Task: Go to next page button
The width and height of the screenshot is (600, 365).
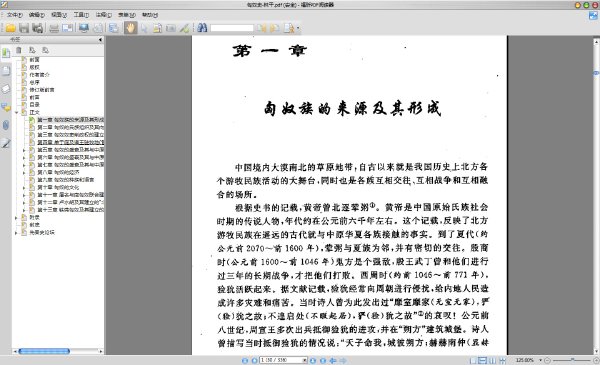Action: (x=313, y=360)
